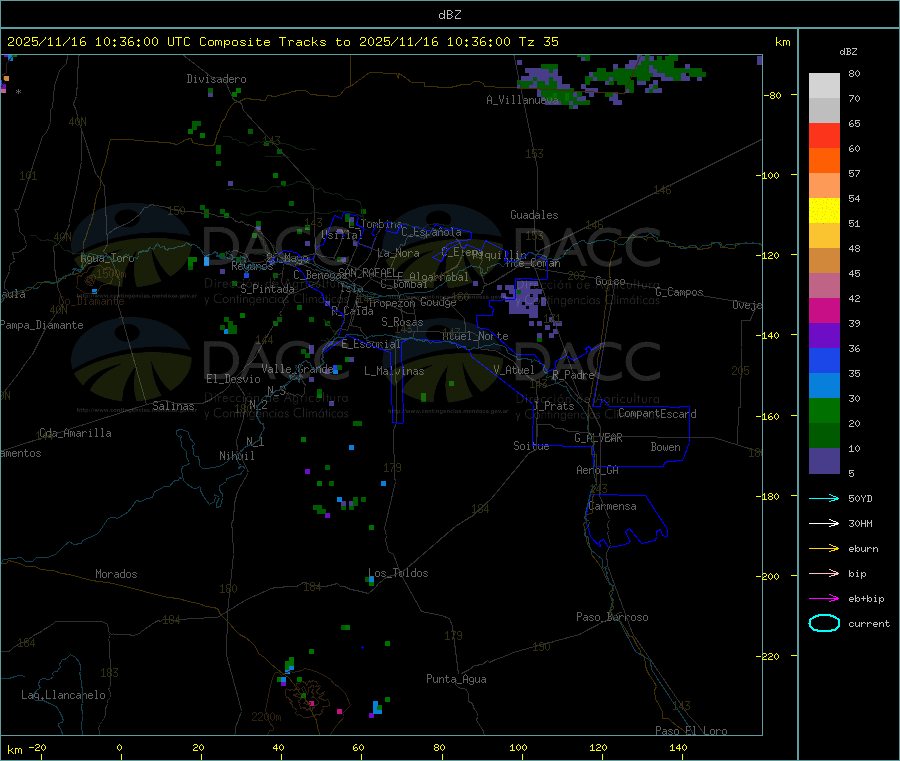Click the Valle_Grande place label
The width and height of the screenshot is (900, 761).
(x=297, y=369)
